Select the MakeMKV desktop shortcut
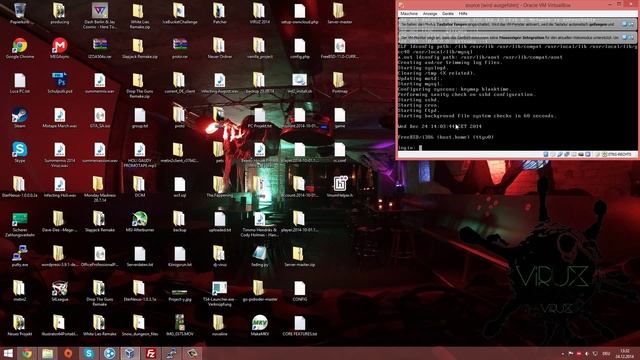The image size is (640, 360). coord(260,326)
